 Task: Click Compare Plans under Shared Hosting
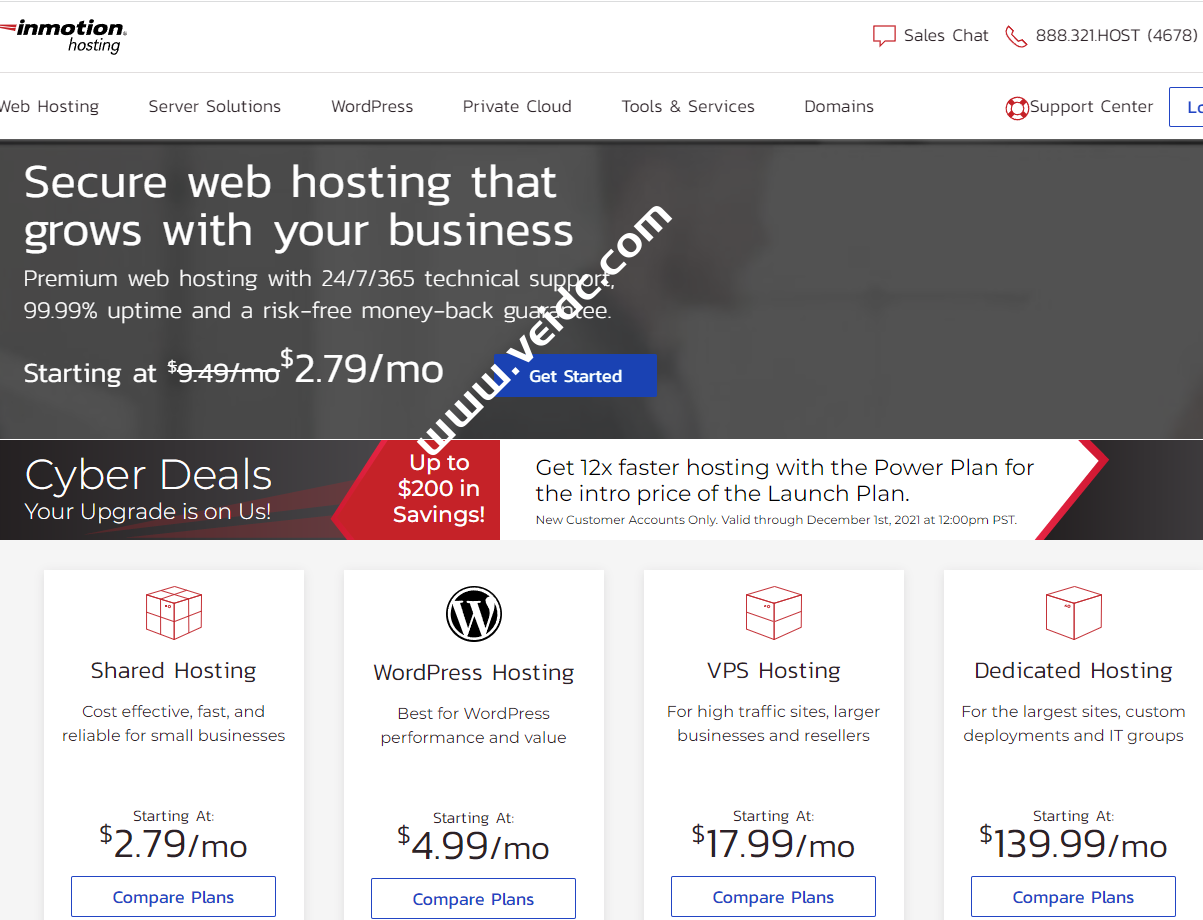[173, 897]
